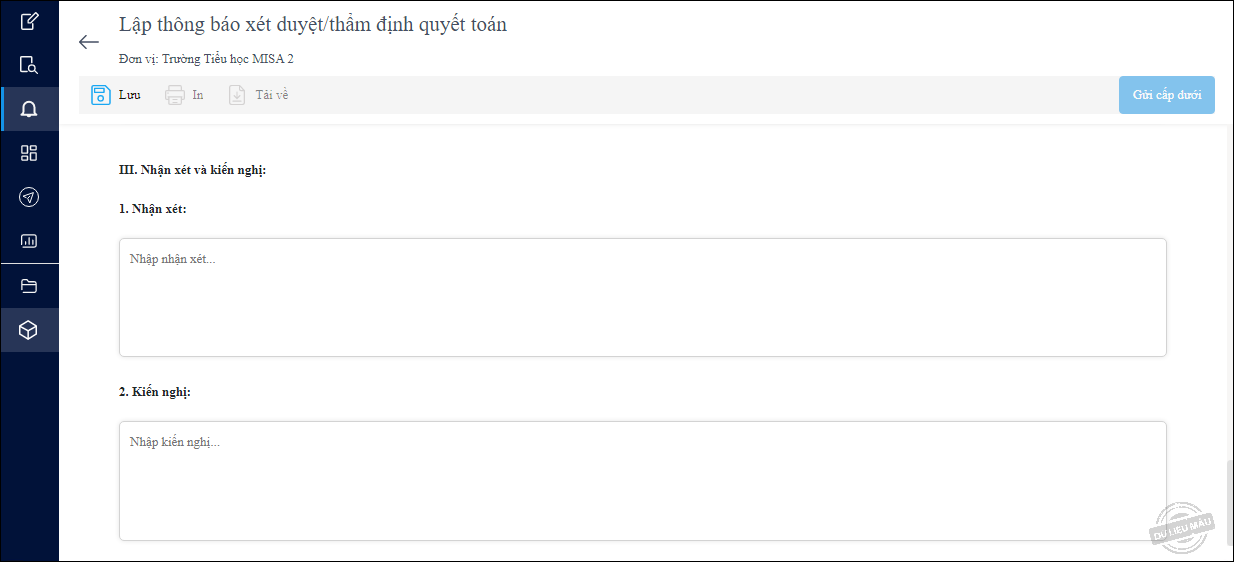Image resolution: width=1234 pixels, height=562 pixels.
Task: Click the Gửi cấp dưới button
Action: [x=1167, y=95]
